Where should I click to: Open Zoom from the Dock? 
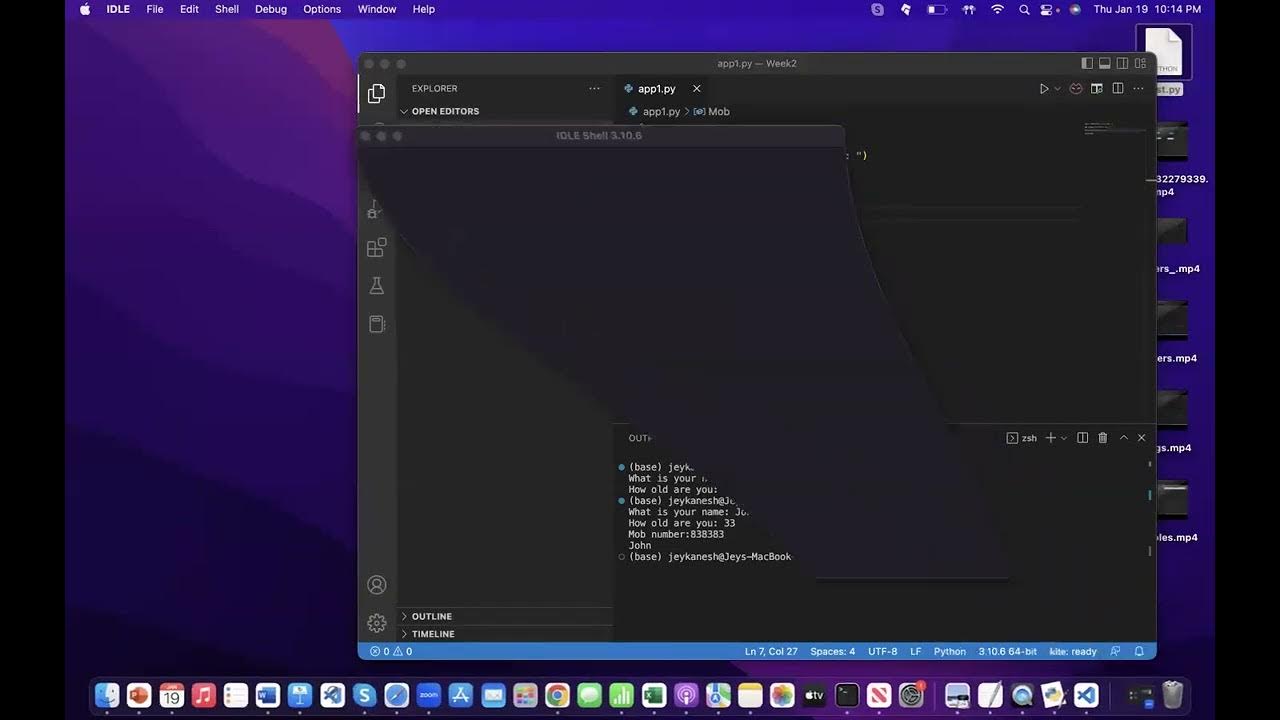[x=428, y=695]
